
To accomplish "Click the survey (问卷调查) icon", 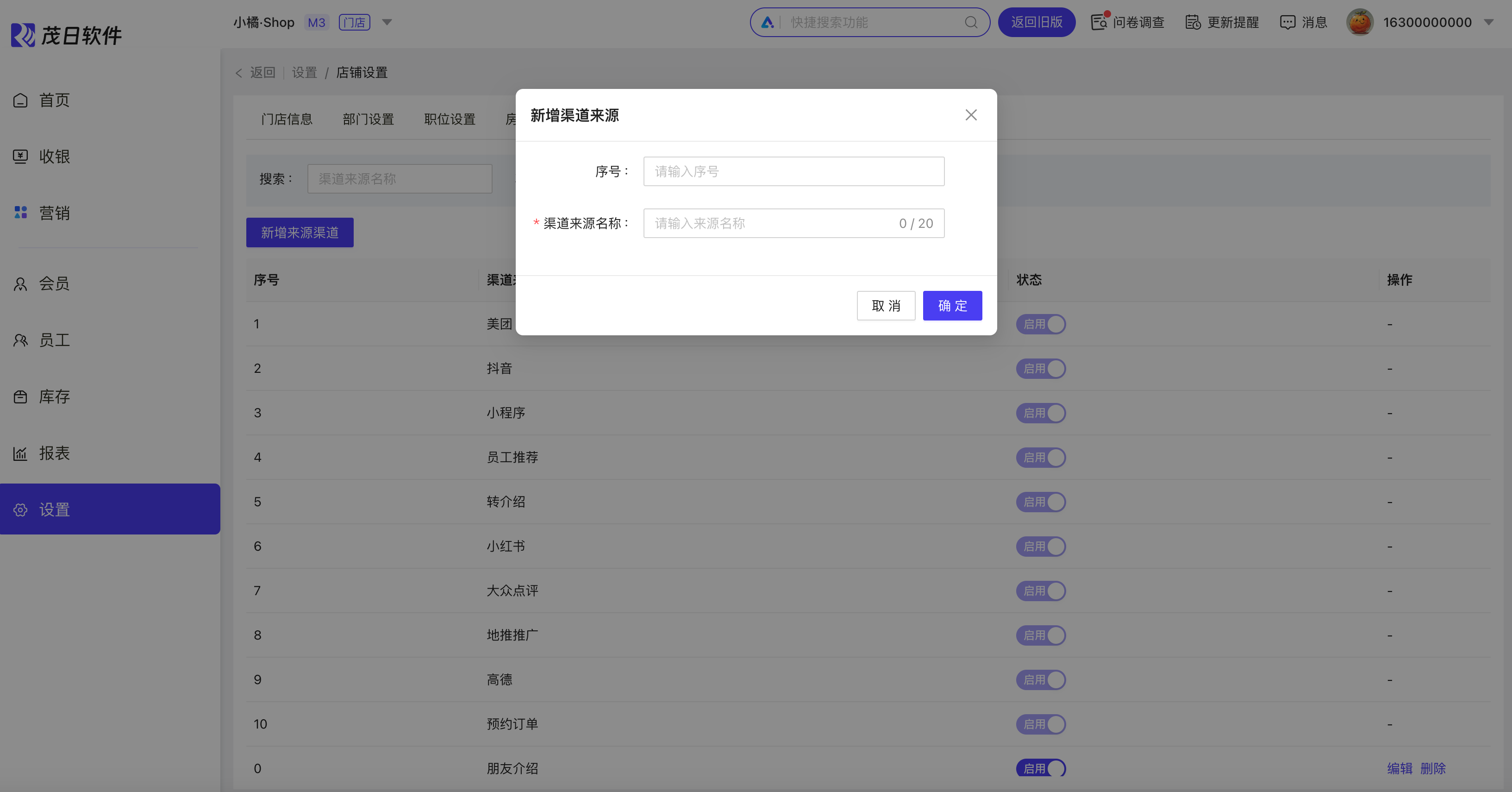I will (1099, 22).
